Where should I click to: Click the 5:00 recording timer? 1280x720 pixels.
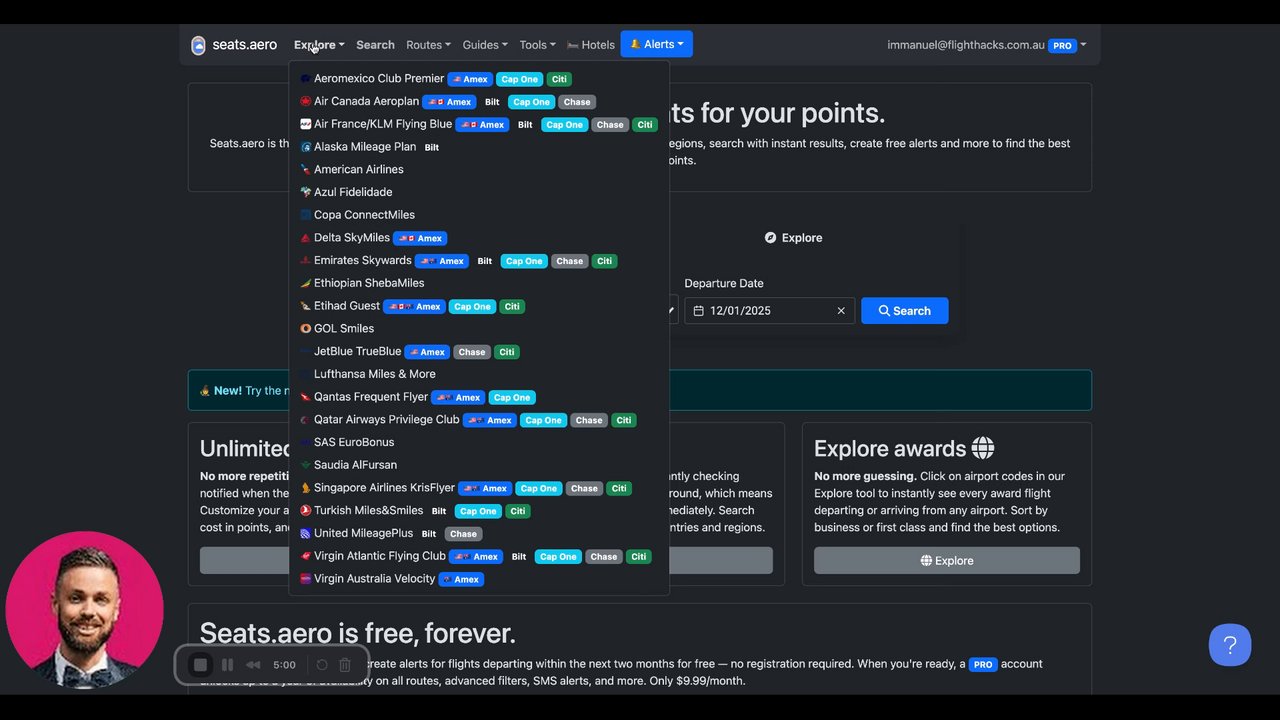284,665
